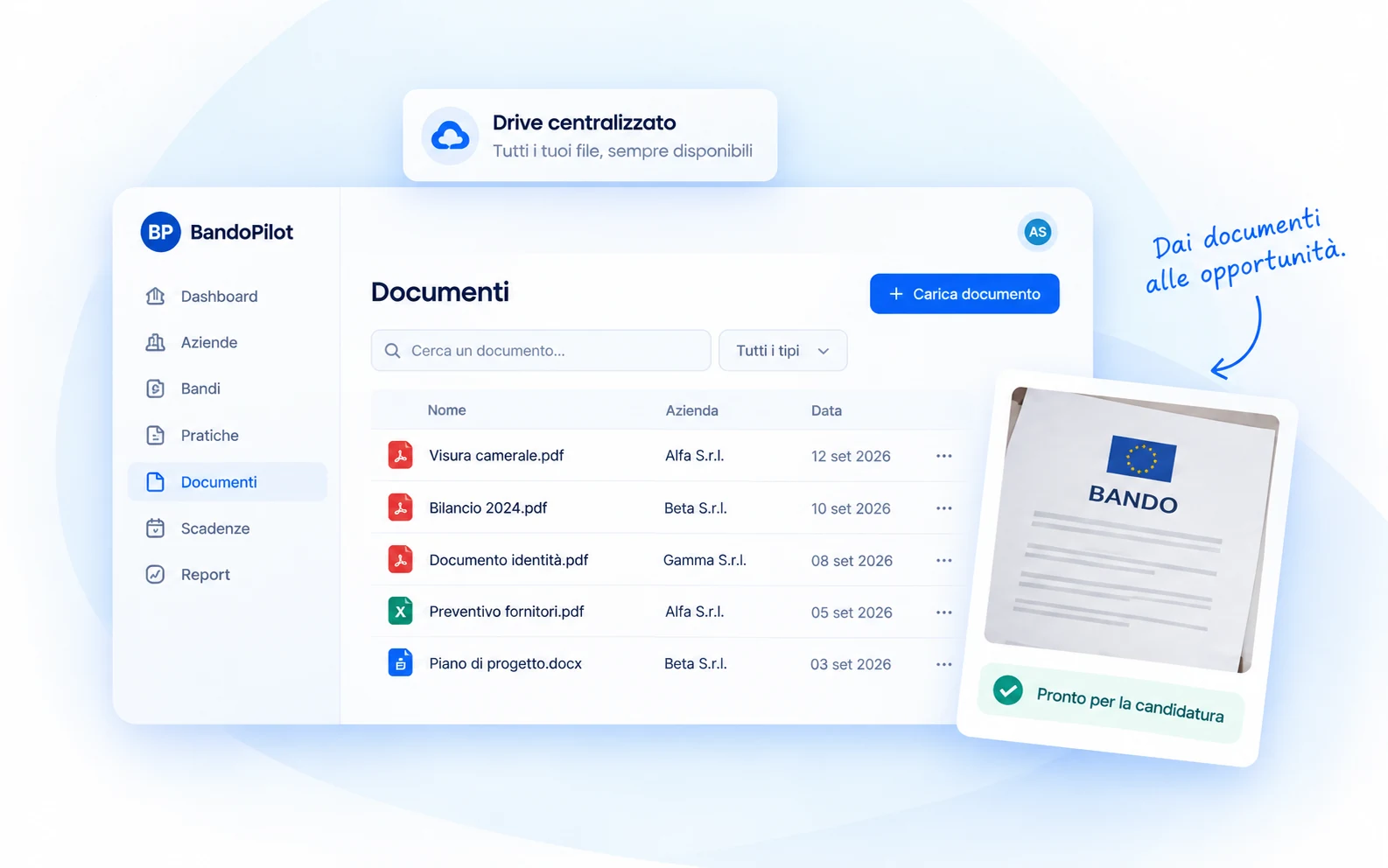Open more options for Piano di progetto.docx
Screen dimensions: 1388x868
point(943,664)
